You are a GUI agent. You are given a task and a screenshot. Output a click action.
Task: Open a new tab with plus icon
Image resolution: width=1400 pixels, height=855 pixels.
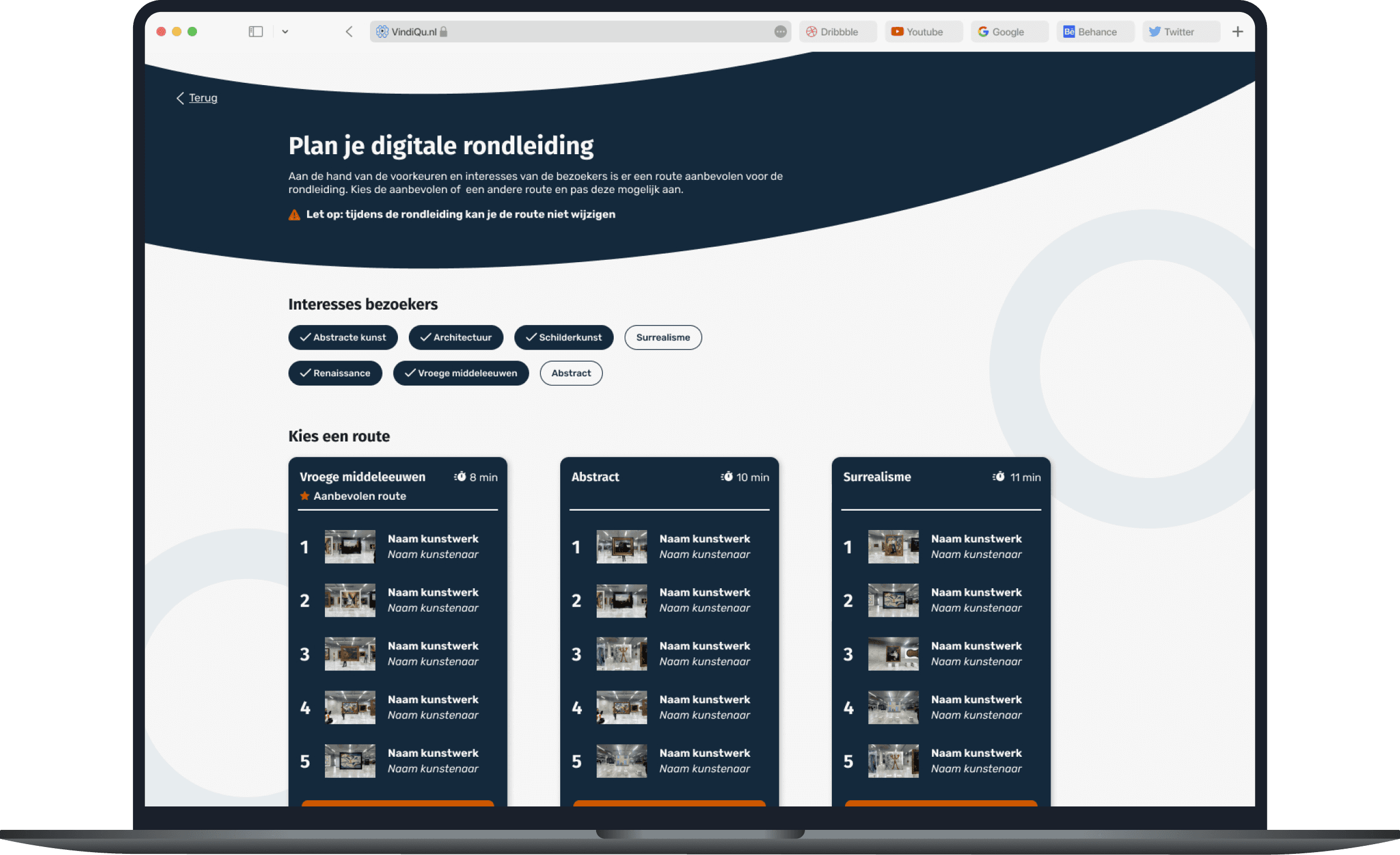pos(1237,32)
